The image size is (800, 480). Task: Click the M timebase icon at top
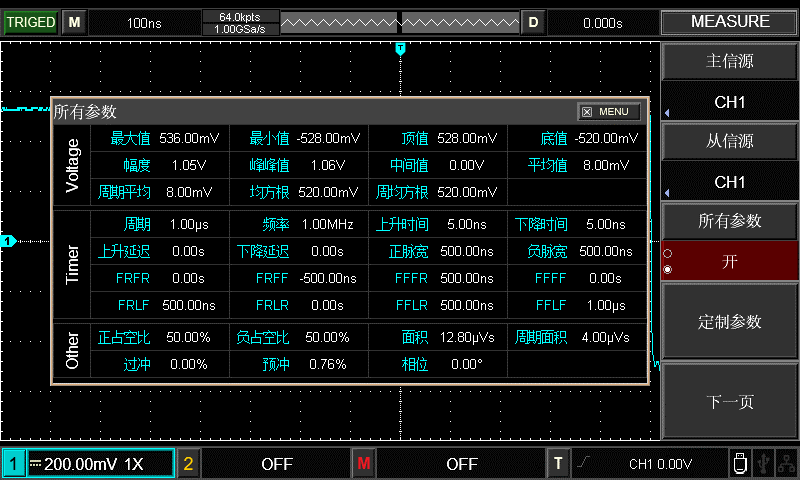pos(74,22)
